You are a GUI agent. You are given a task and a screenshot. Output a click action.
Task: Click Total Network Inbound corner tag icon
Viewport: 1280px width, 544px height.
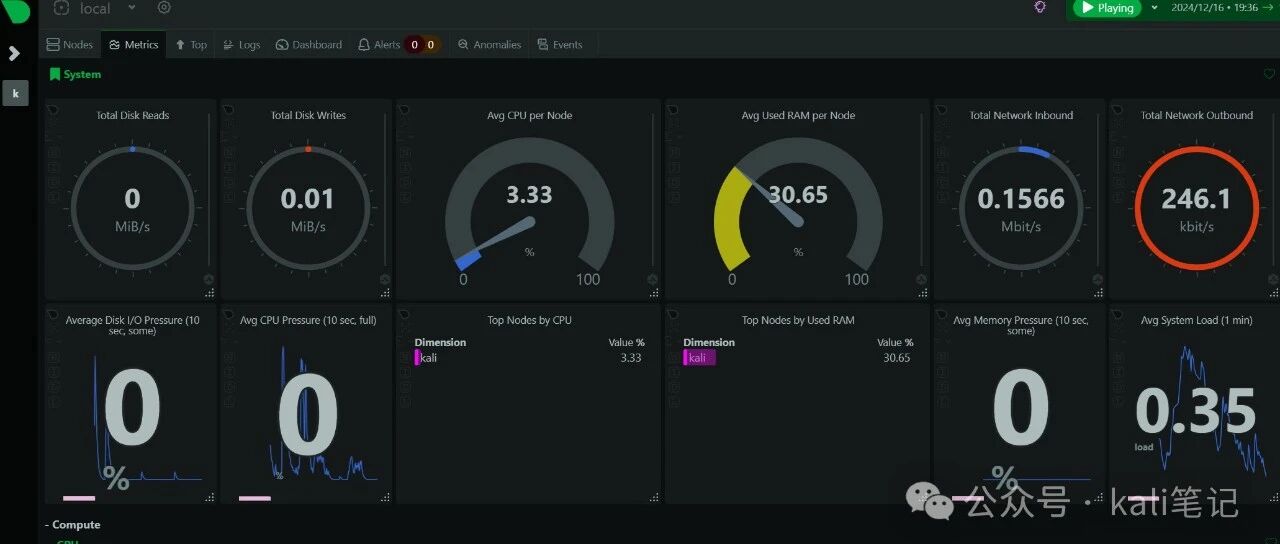942,109
